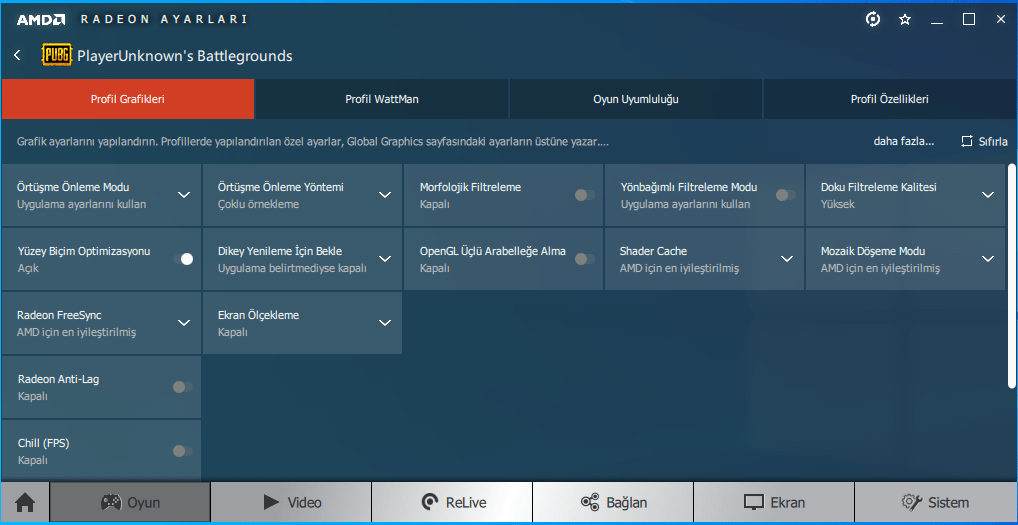
Task: Click the 'Açık' status under Yüzey Biçim
Action: click(29, 267)
